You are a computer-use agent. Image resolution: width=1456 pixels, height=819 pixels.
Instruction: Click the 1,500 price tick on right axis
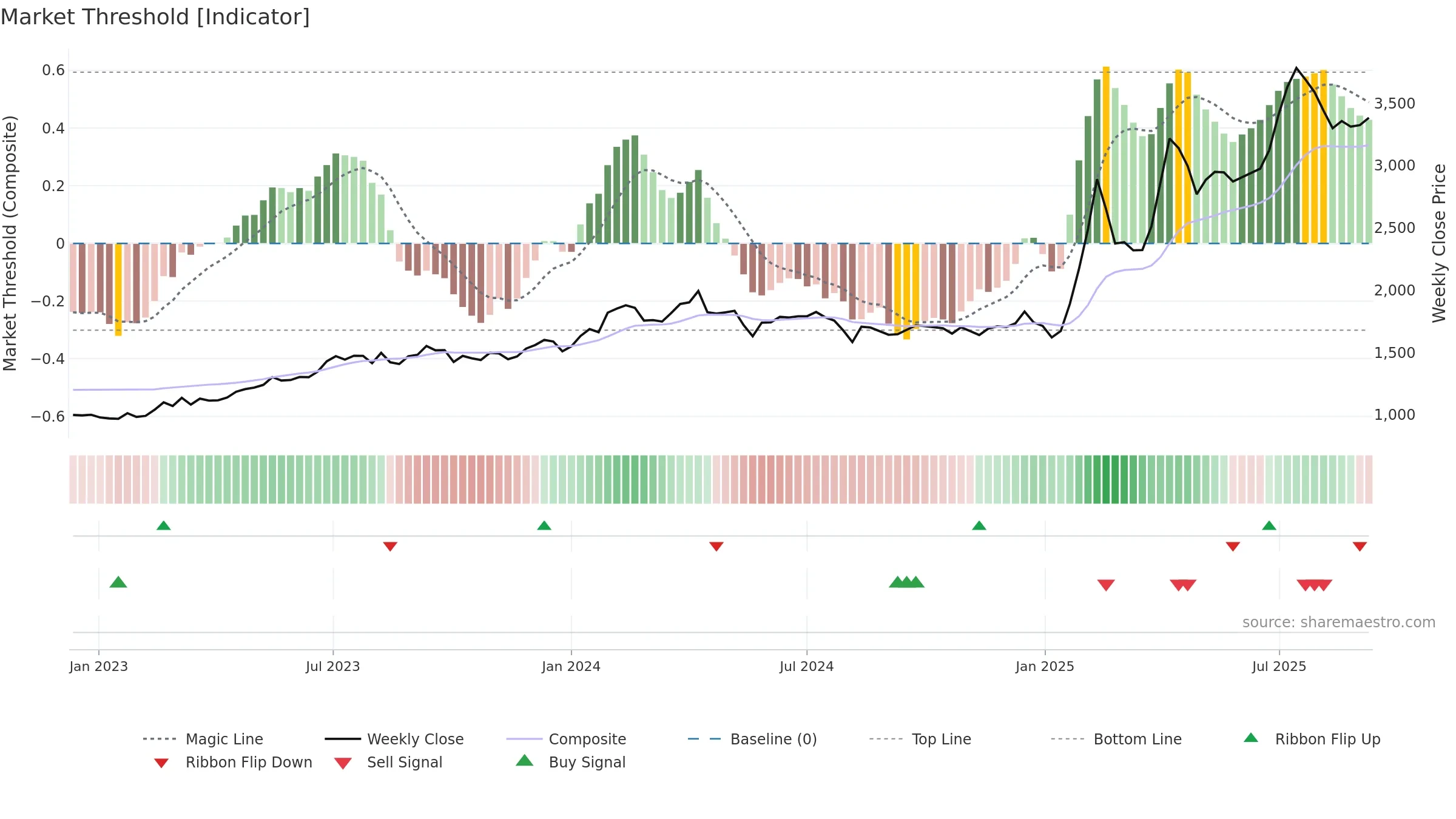click(1395, 352)
